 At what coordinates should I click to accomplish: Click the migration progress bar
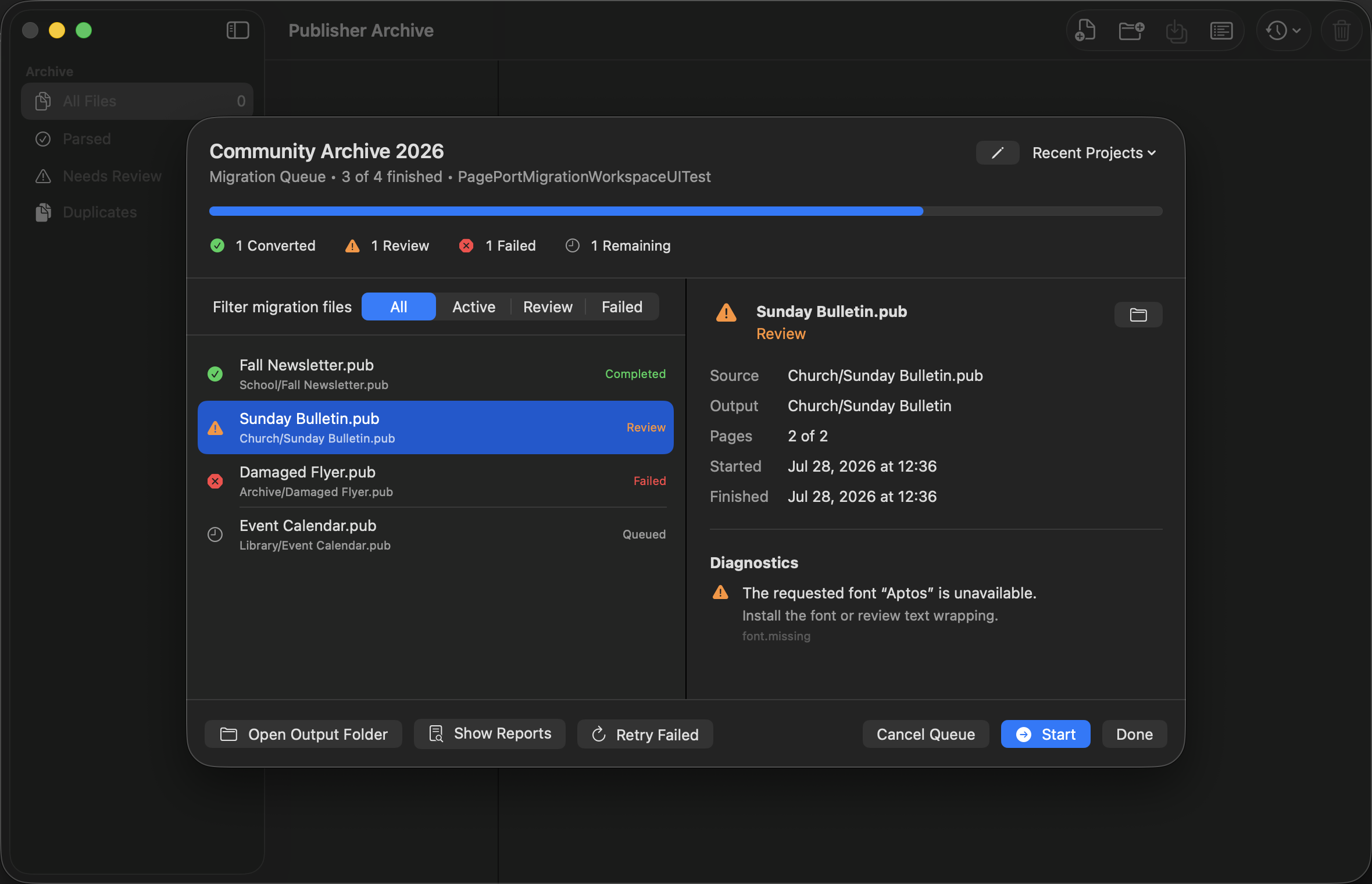click(685, 211)
